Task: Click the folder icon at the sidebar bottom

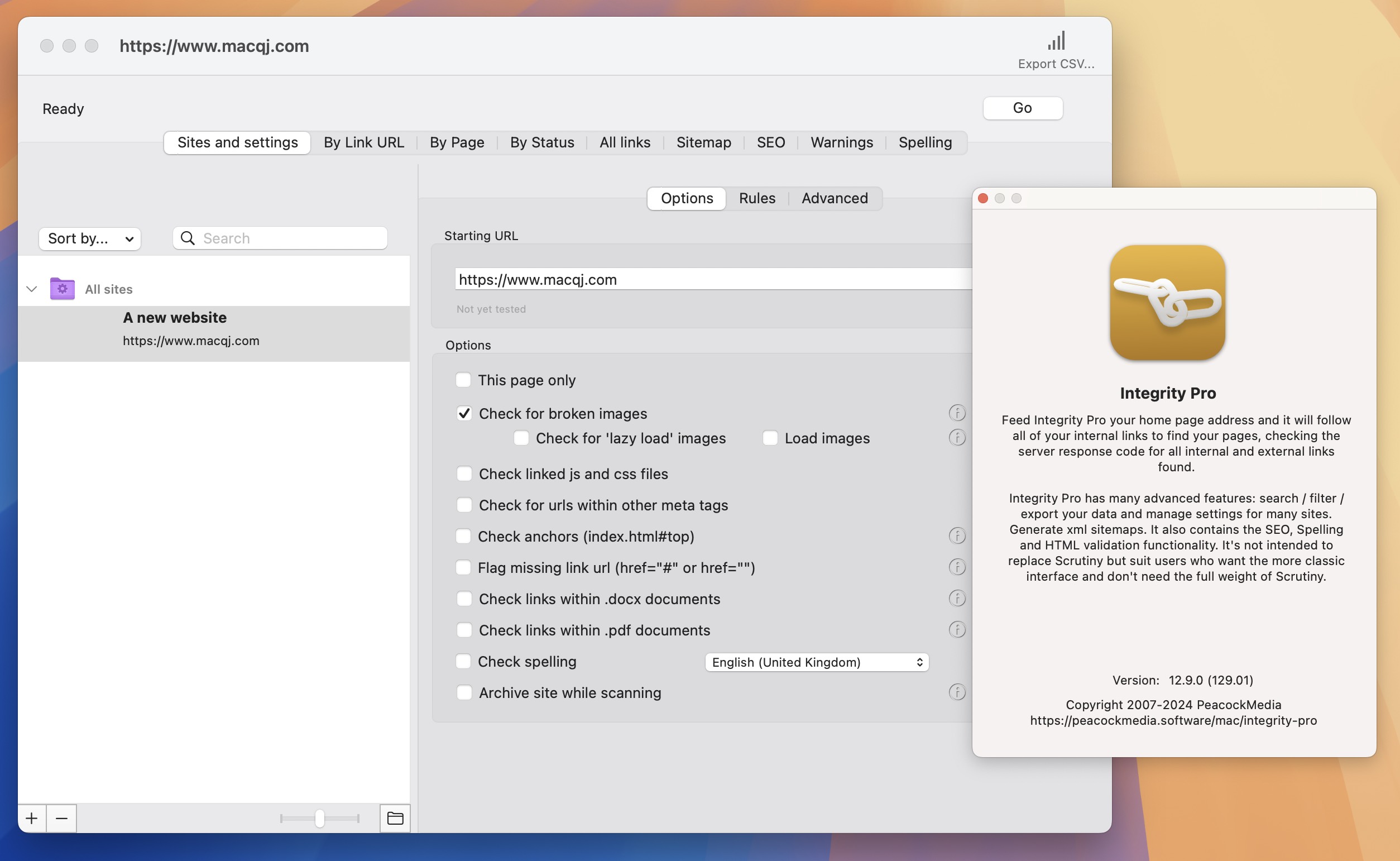Action: [x=395, y=819]
